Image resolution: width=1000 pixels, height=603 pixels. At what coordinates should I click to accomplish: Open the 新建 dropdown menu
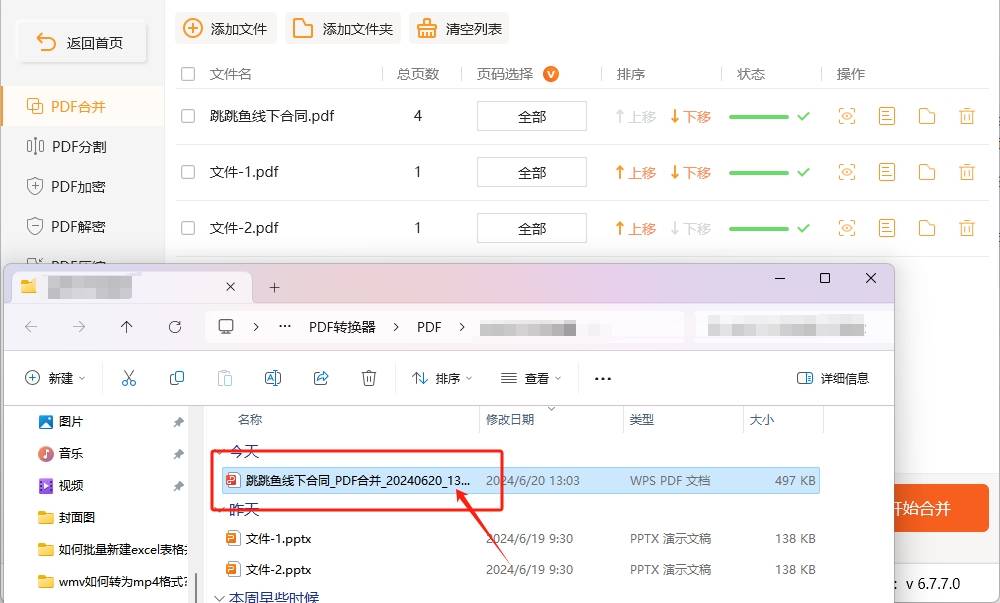coord(56,378)
